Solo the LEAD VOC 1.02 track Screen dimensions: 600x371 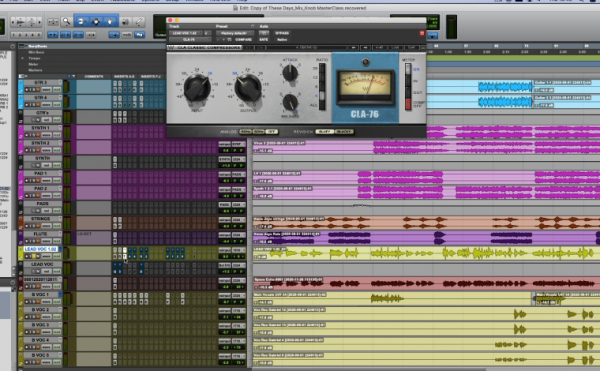point(33,256)
